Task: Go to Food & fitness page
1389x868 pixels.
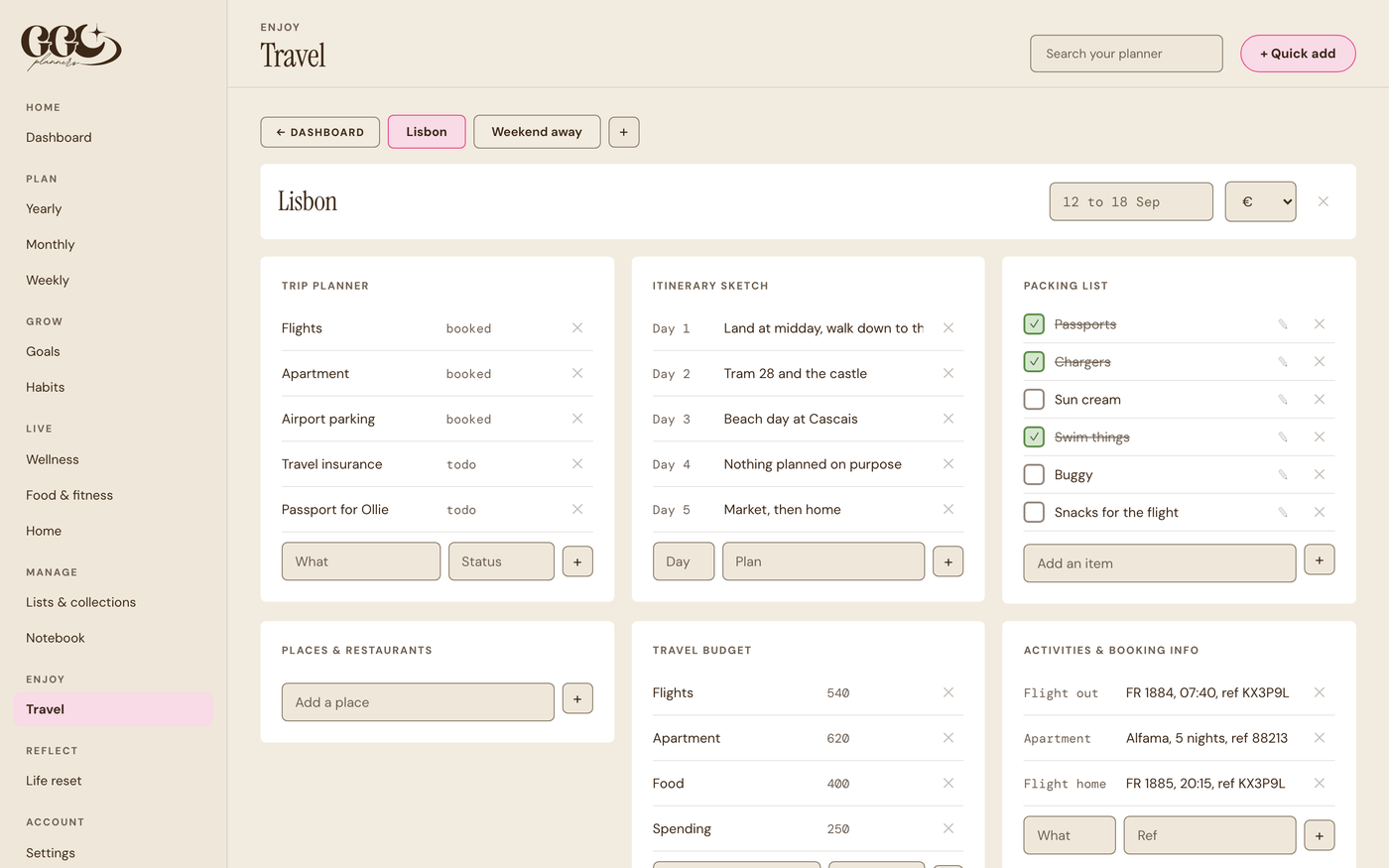Action: (x=69, y=495)
